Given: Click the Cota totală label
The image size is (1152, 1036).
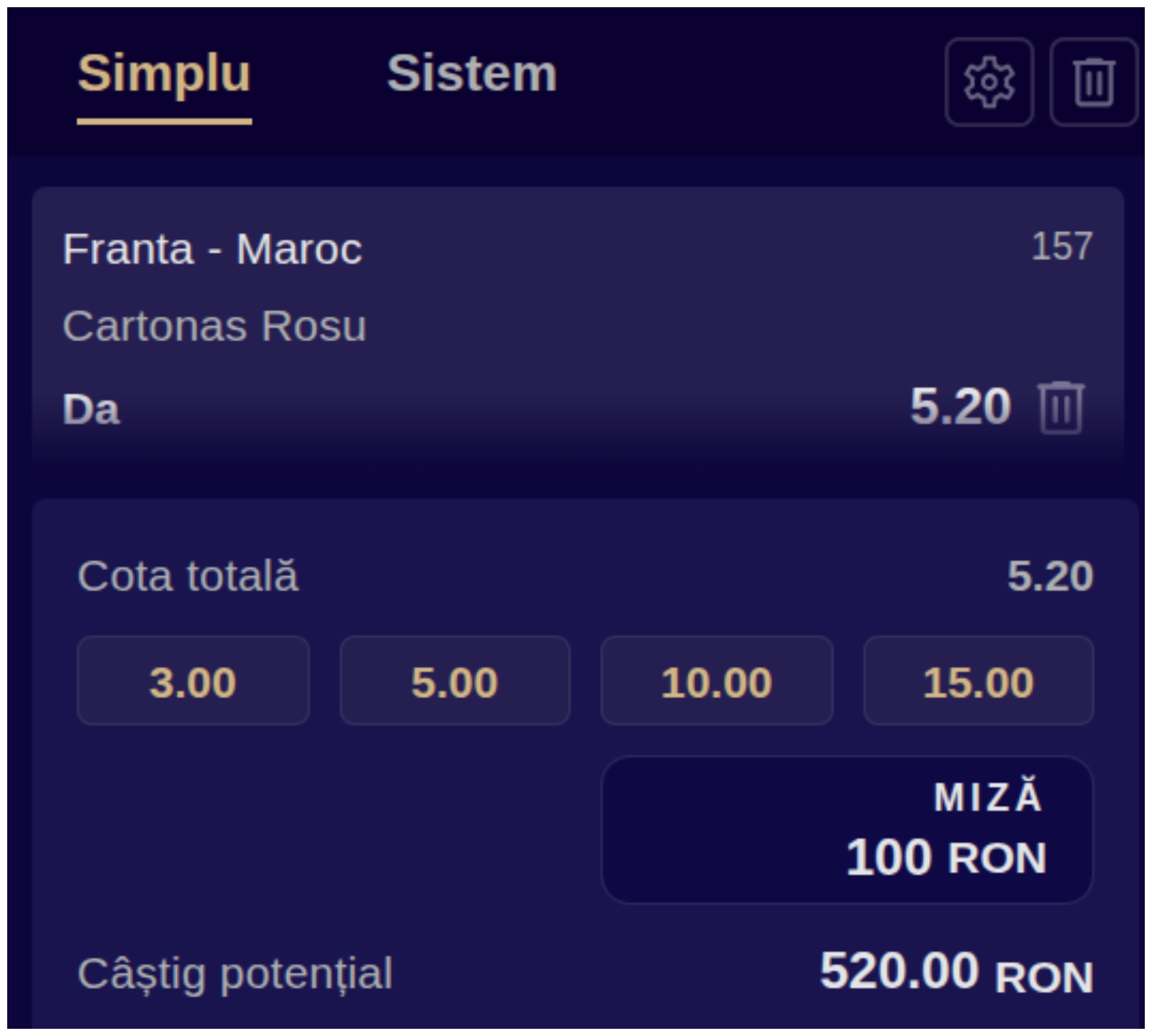Looking at the screenshot, I should pyautogui.click(x=188, y=576).
